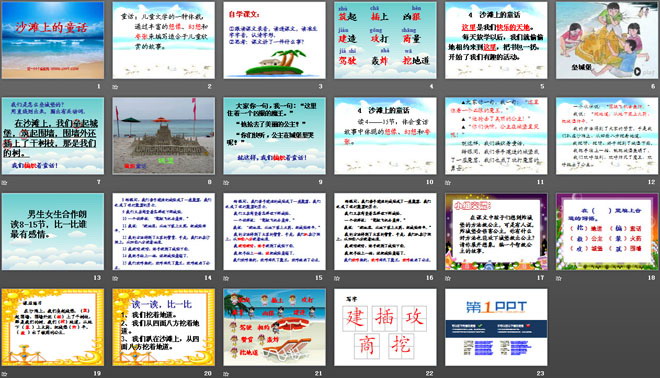Click slide number label 10
Image resolution: width=660 pixels, height=378 pixels.
click(429, 182)
